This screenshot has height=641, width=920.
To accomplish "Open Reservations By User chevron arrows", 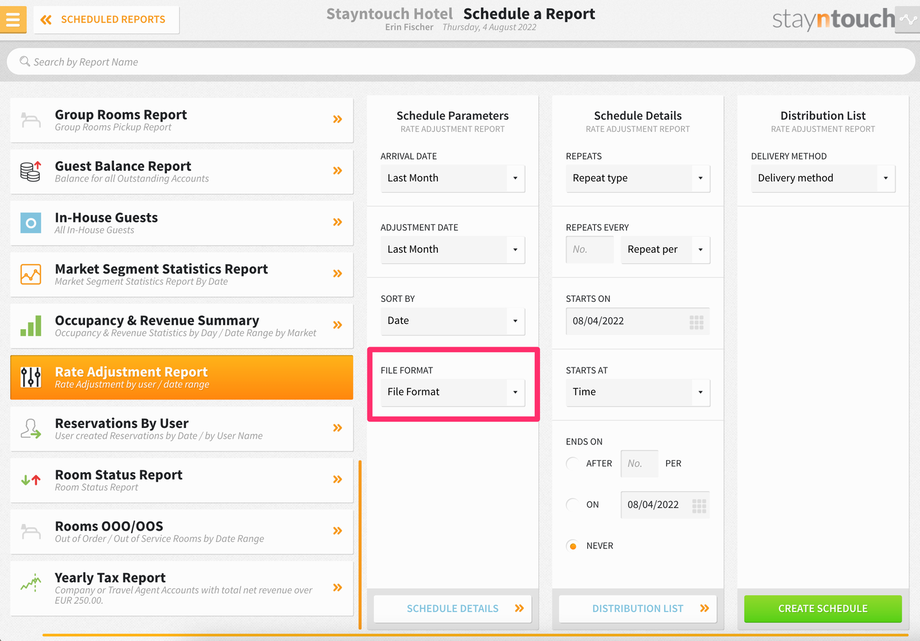I will click(x=337, y=428).
